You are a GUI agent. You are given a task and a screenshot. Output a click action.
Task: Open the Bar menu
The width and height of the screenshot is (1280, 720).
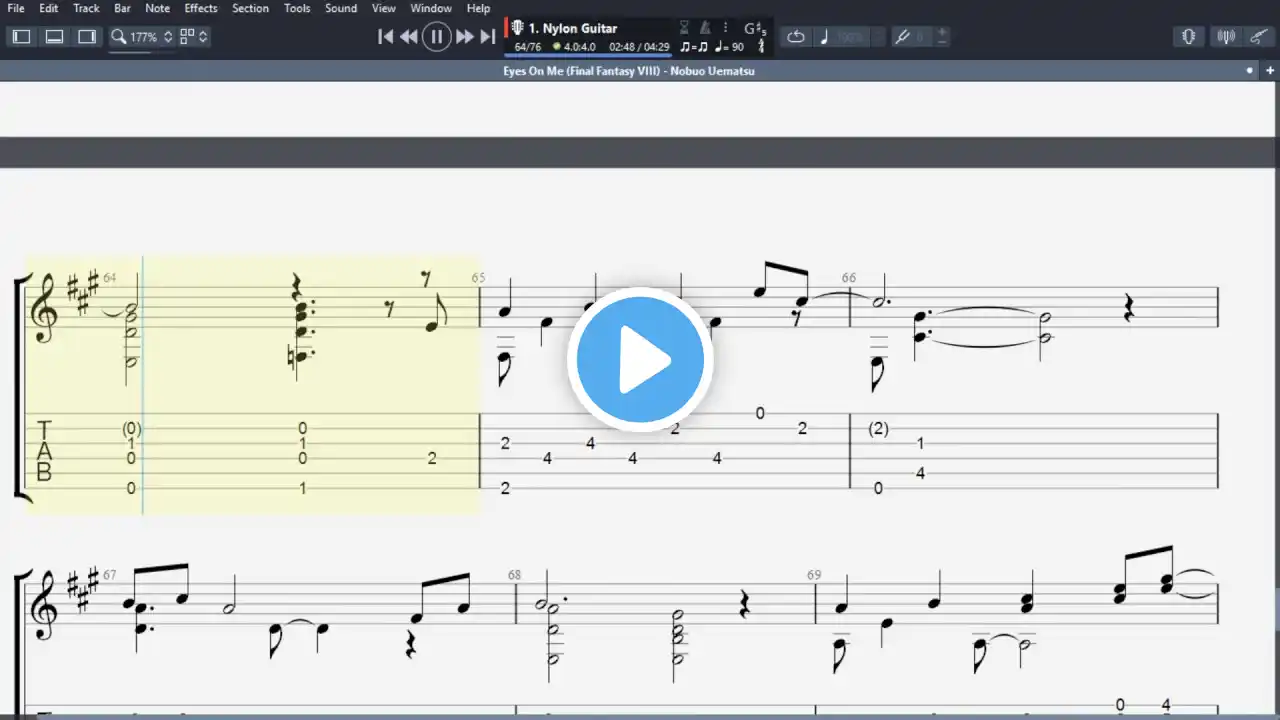click(122, 8)
